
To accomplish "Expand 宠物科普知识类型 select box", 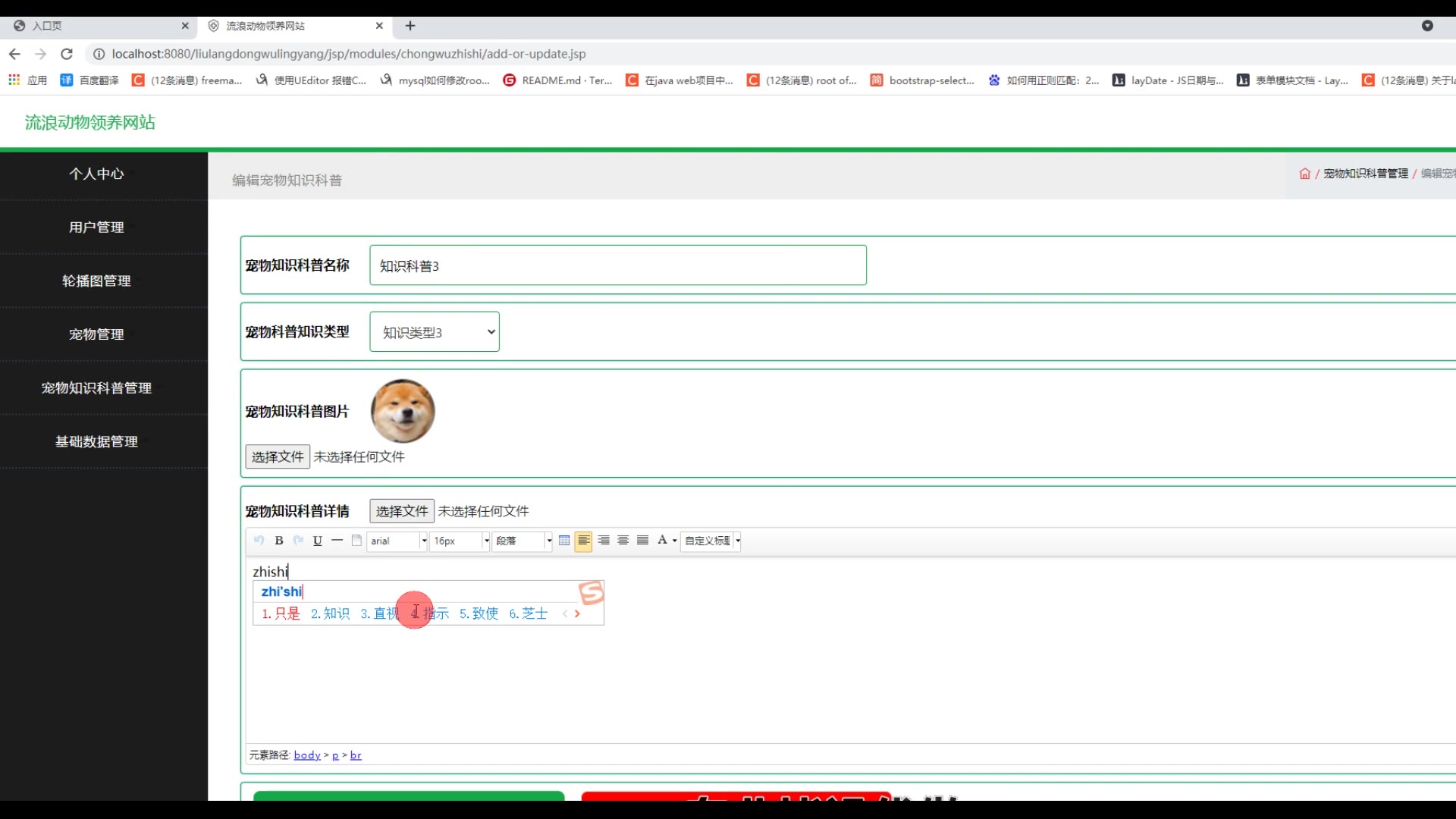I will click(x=435, y=332).
